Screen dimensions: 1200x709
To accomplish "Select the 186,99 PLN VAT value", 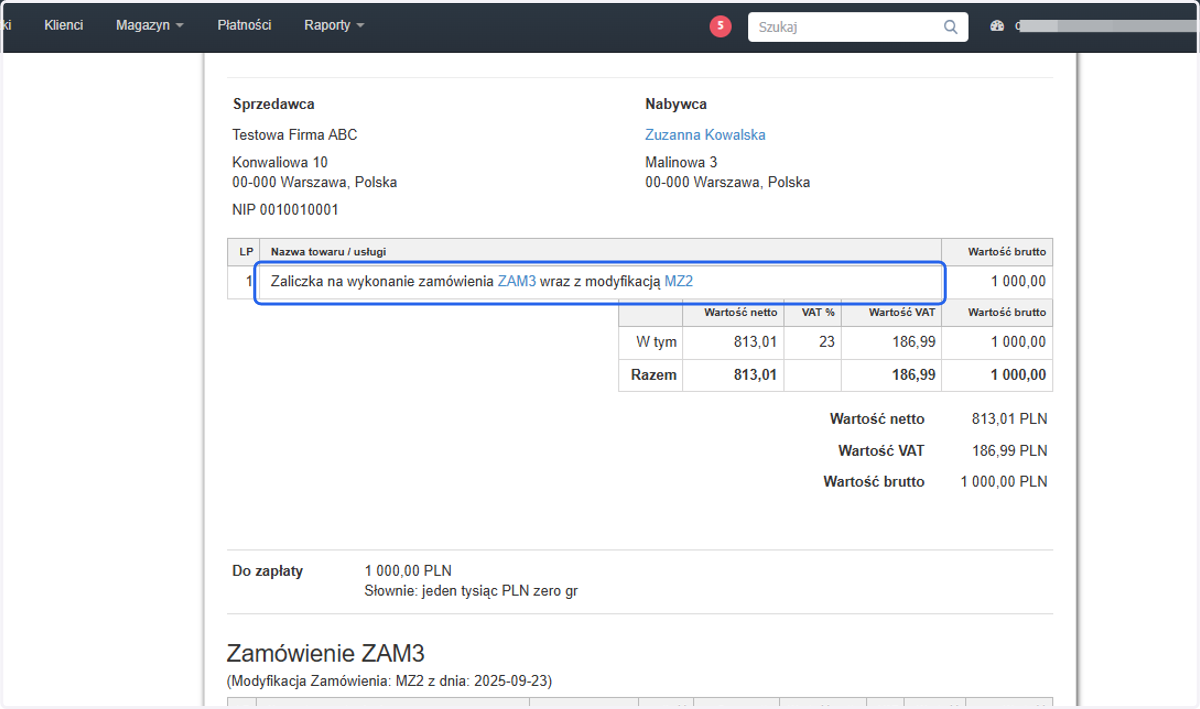I will [x=1010, y=450].
